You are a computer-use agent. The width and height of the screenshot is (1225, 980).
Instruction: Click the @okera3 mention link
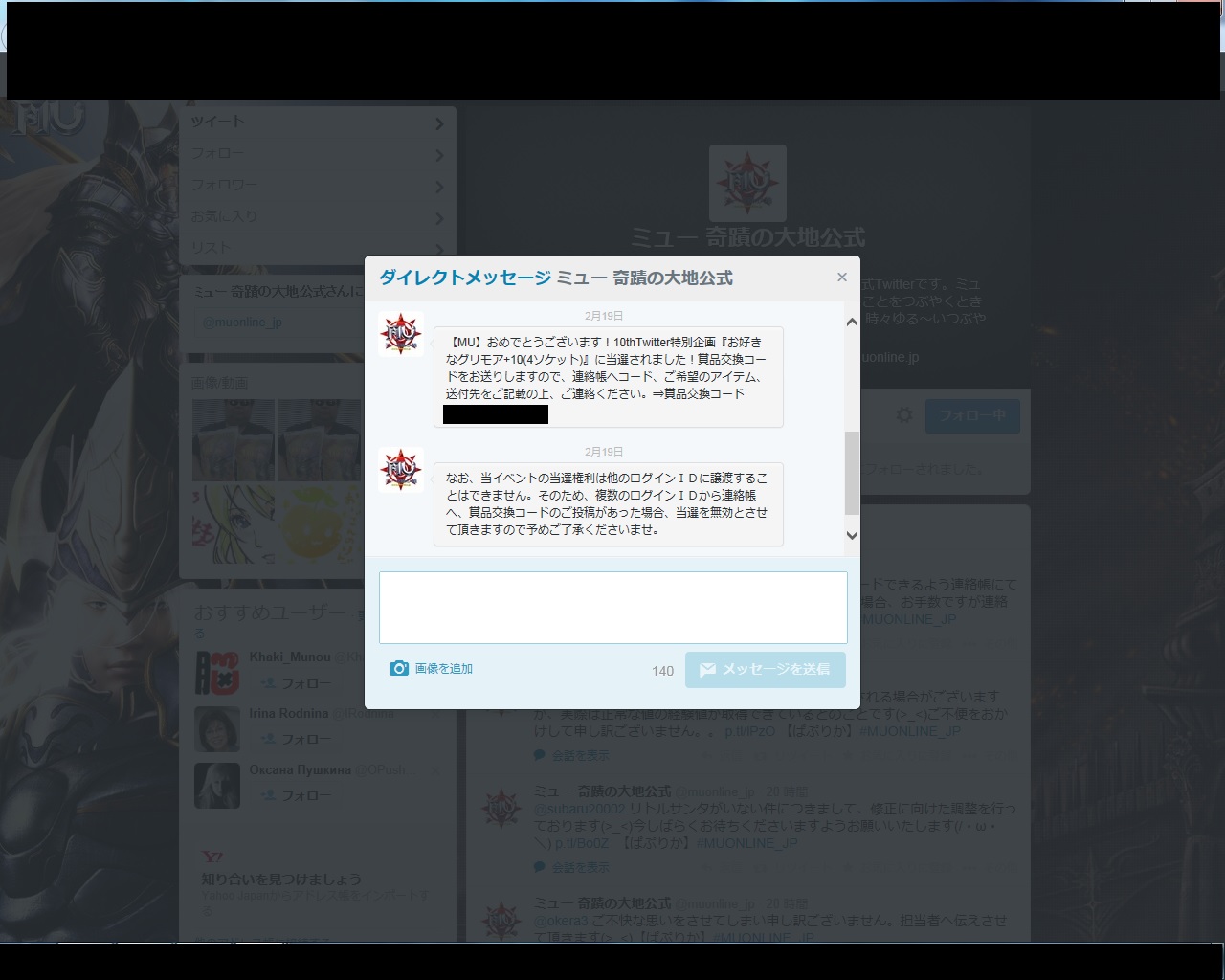[561, 921]
